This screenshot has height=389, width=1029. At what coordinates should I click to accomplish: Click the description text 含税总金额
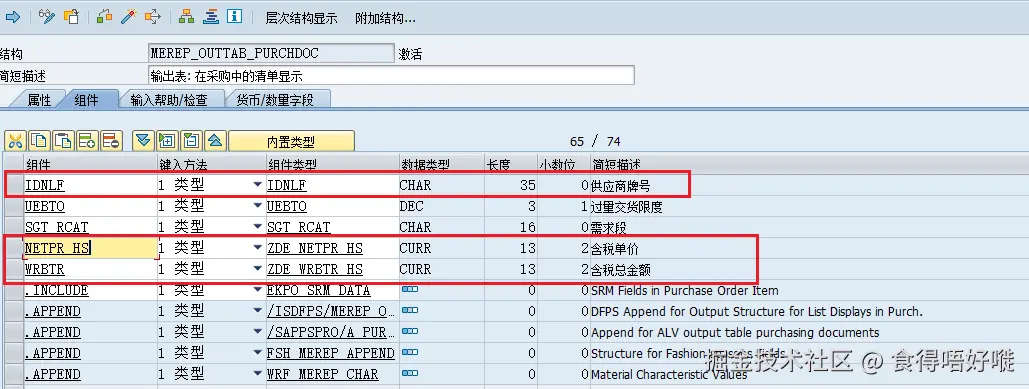pyautogui.click(x=621, y=270)
